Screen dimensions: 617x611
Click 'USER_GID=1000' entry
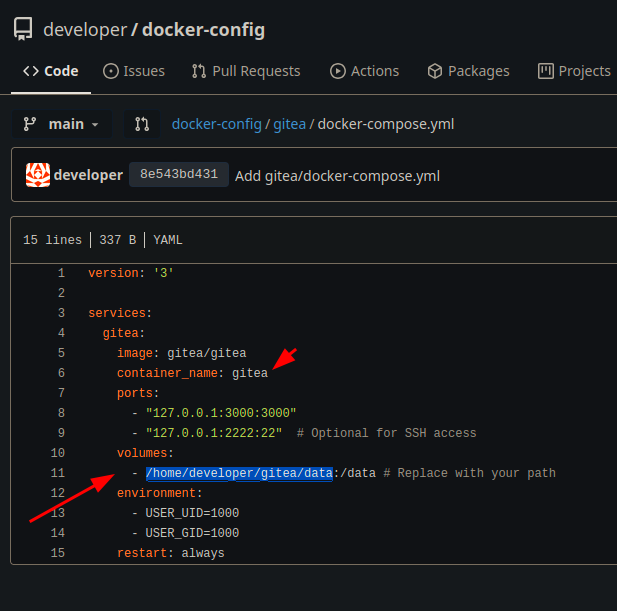point(192,533)
